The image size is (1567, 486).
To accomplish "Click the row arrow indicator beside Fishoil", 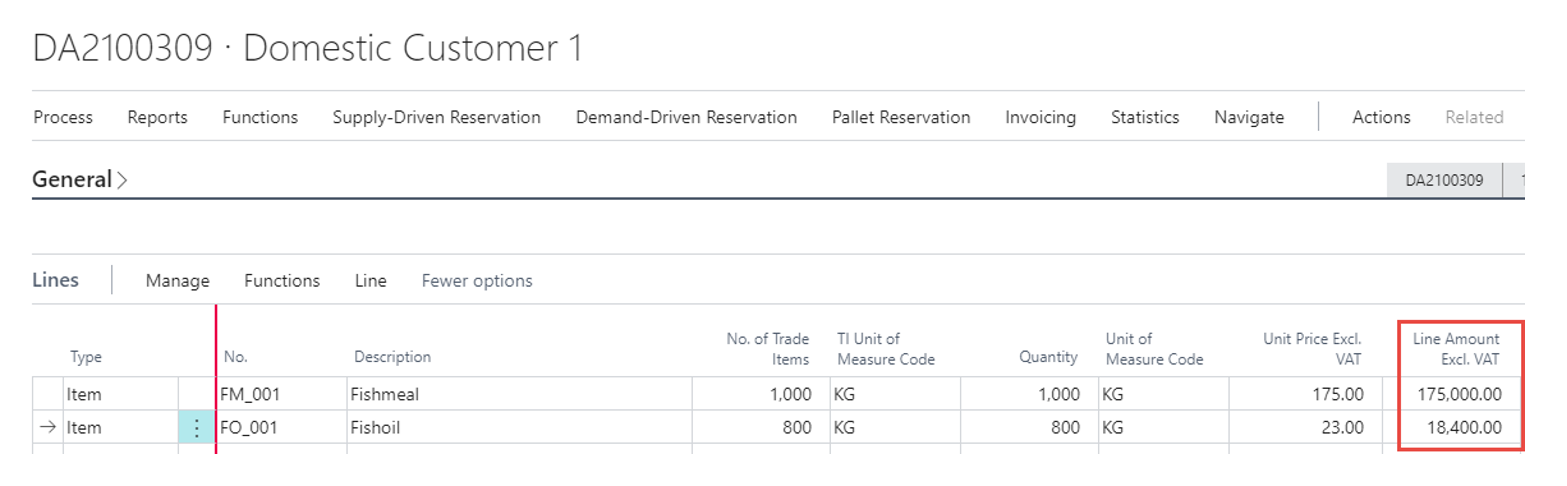I will click(x=46, y=428).
